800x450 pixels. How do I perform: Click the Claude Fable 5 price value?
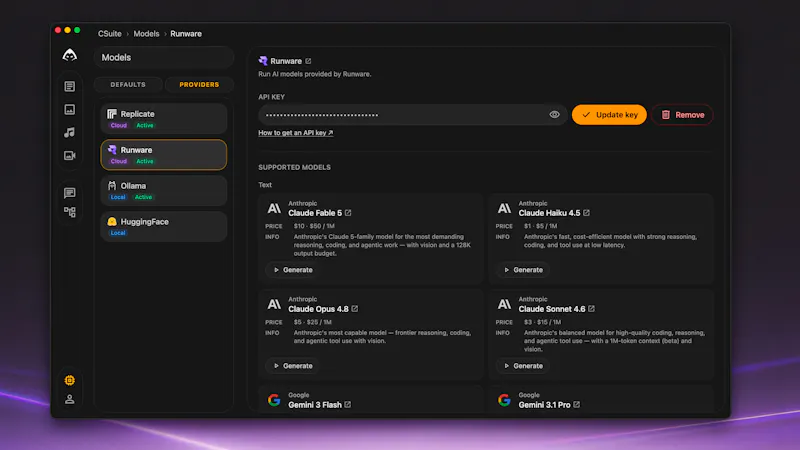pos(314,226)
